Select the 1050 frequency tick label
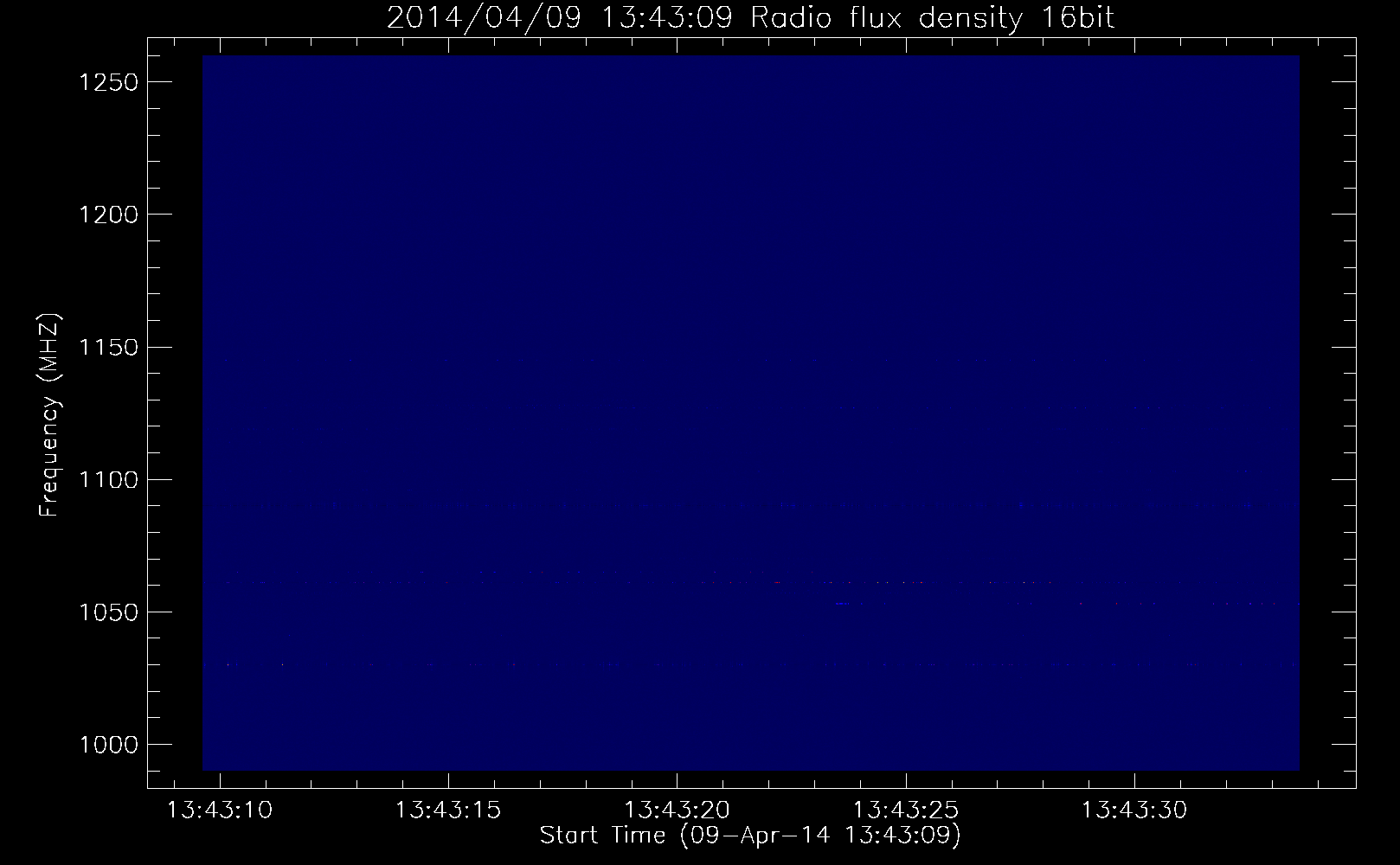The width and height of the screenshot is (1400, 865). (x=109, y=612)
